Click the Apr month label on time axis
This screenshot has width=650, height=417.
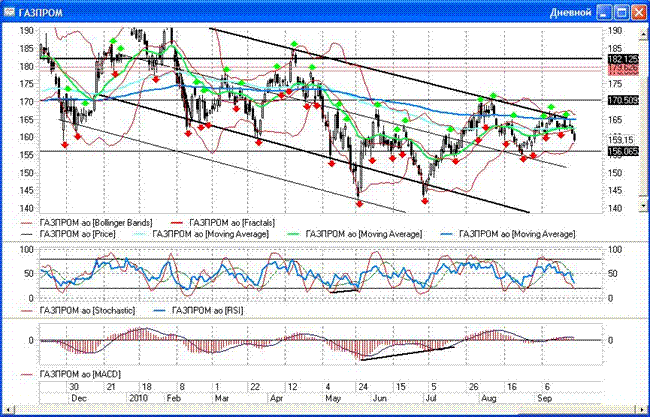click(276, 398)
